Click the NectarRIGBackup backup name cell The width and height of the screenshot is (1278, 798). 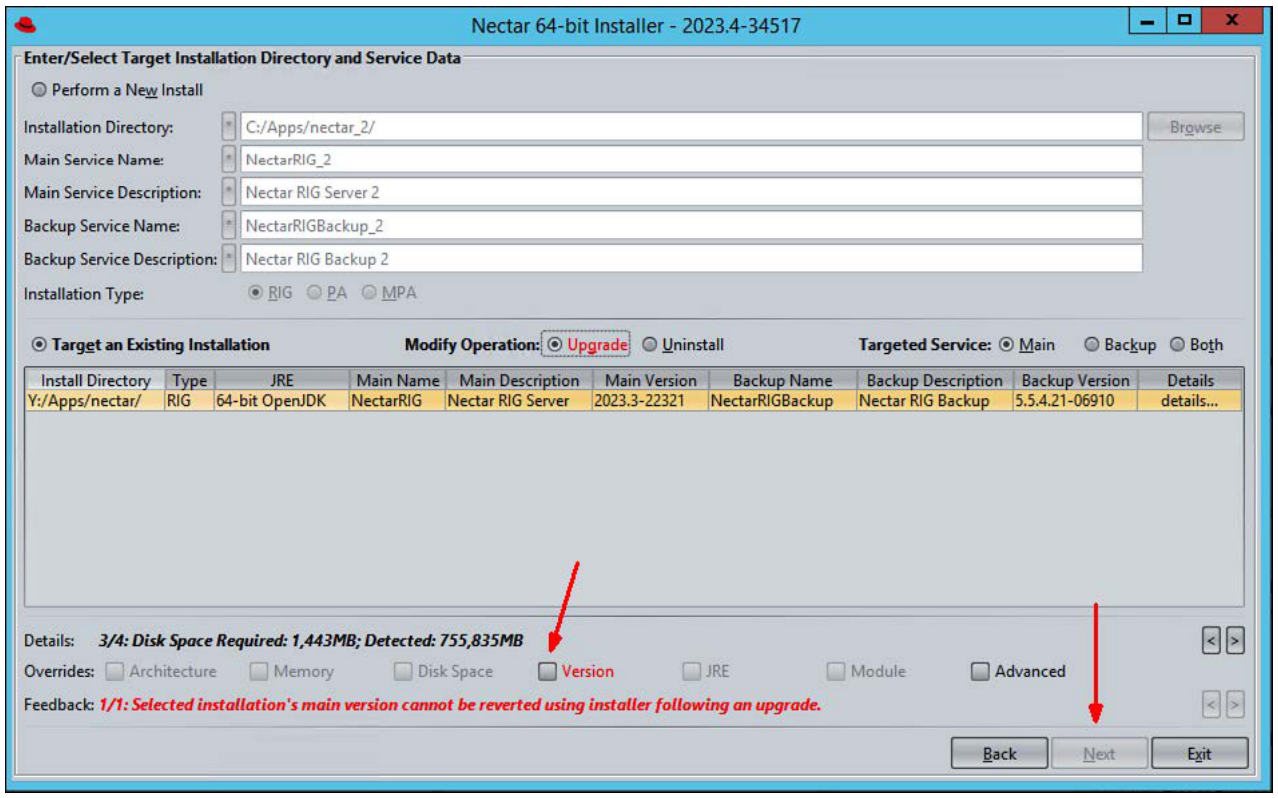(x=783, y=401)
